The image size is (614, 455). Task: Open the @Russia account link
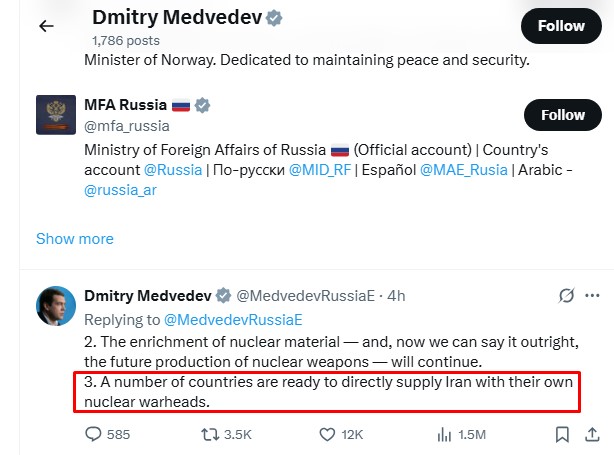point(174,169)
